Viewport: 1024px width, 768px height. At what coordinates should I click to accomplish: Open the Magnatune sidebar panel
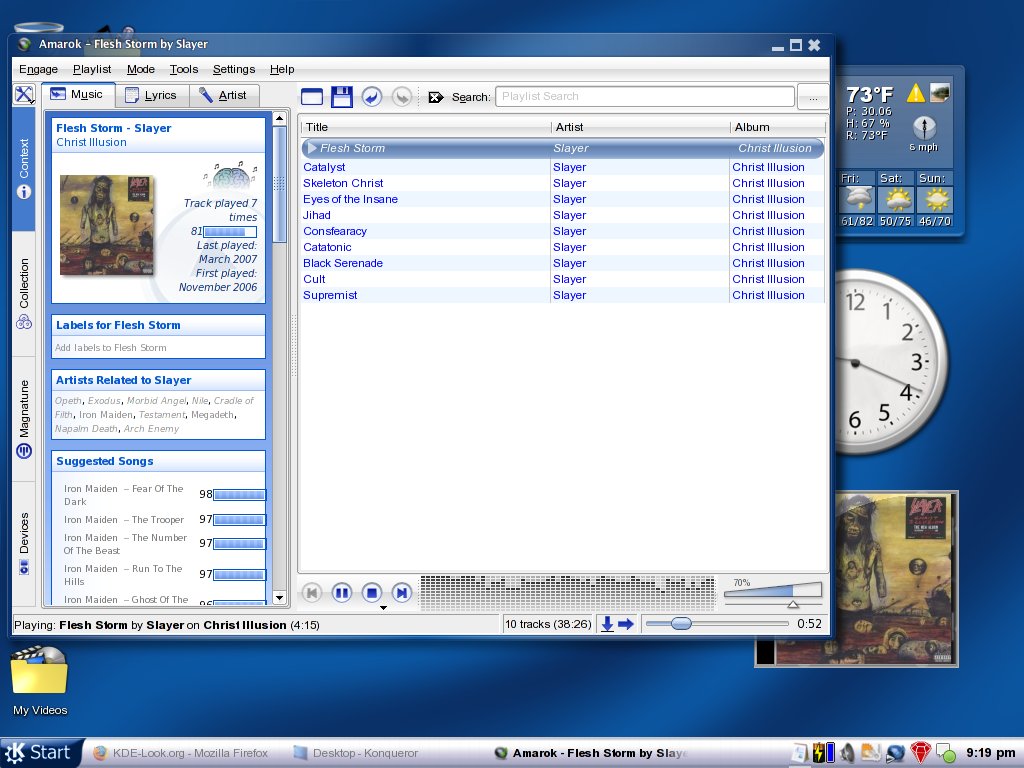(24, 419)
